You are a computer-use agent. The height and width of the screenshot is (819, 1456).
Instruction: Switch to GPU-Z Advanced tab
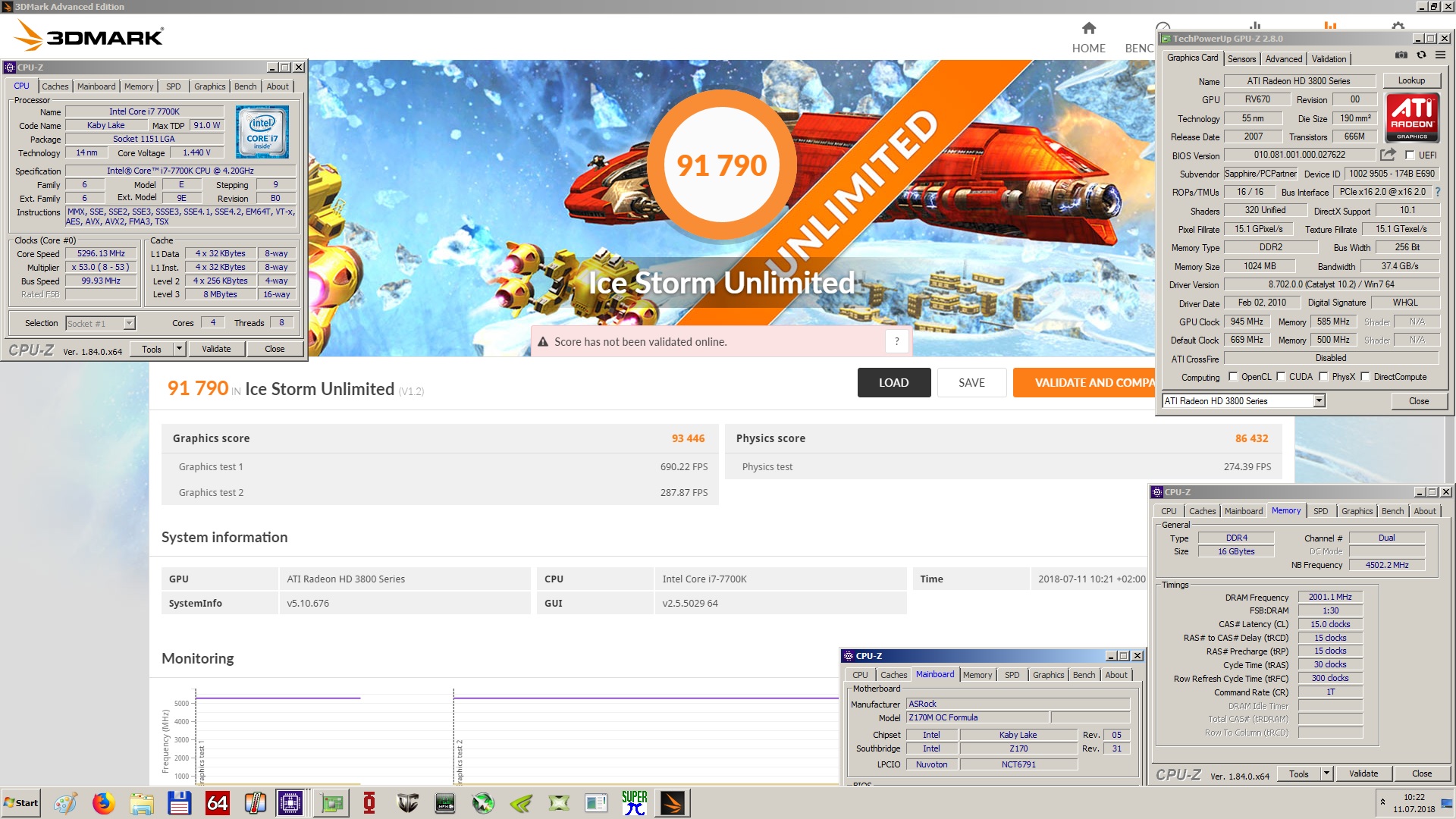1283,59
